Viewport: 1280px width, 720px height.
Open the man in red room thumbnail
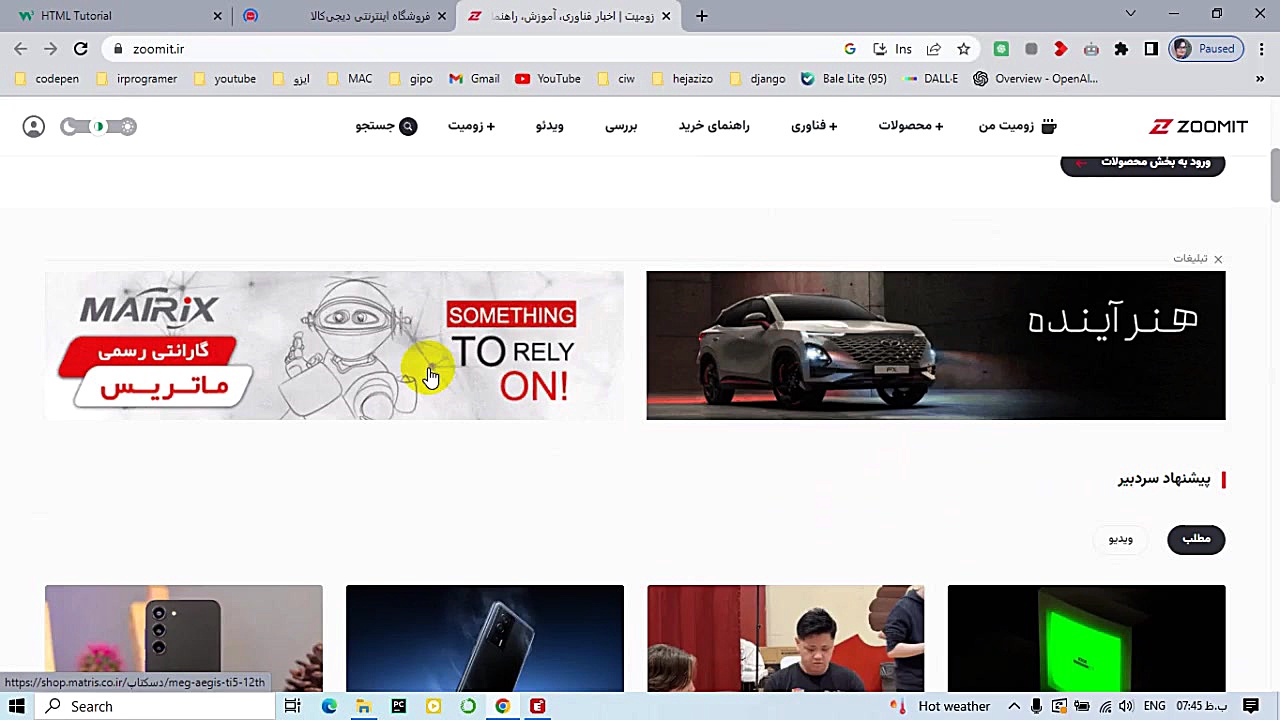tap(785, 638)
